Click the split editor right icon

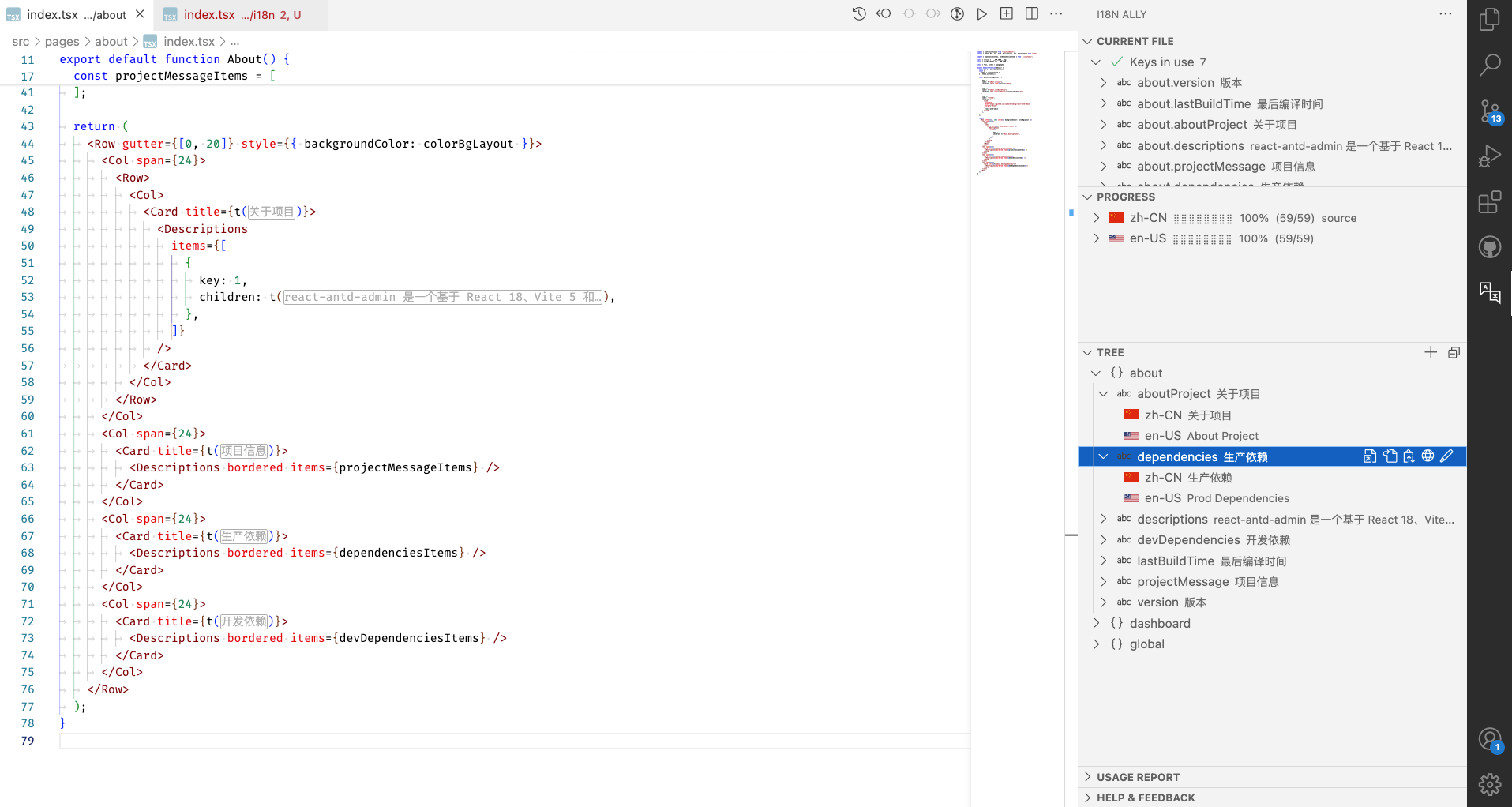point(1031,14)
